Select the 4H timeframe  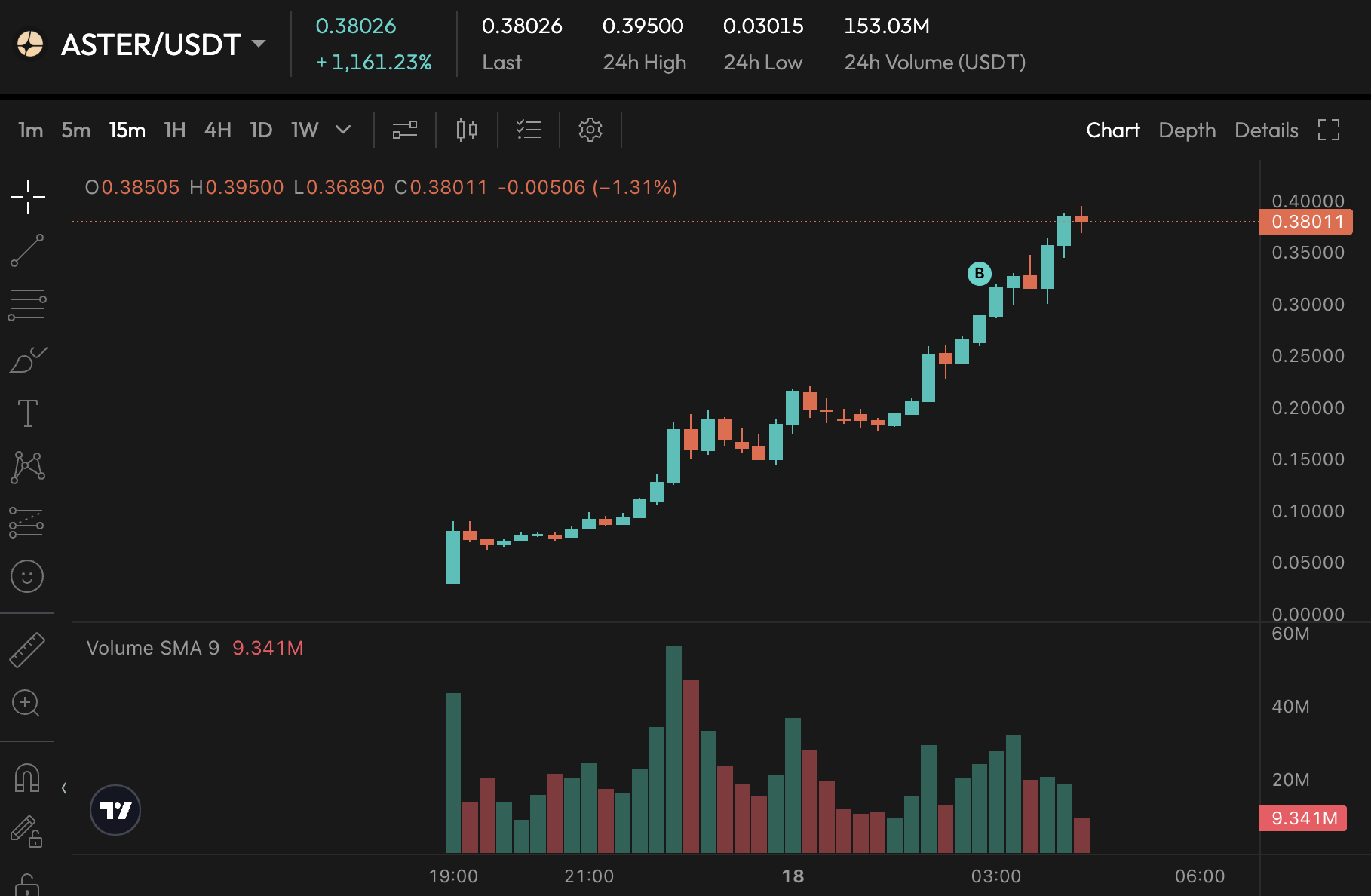coord(218,130)
